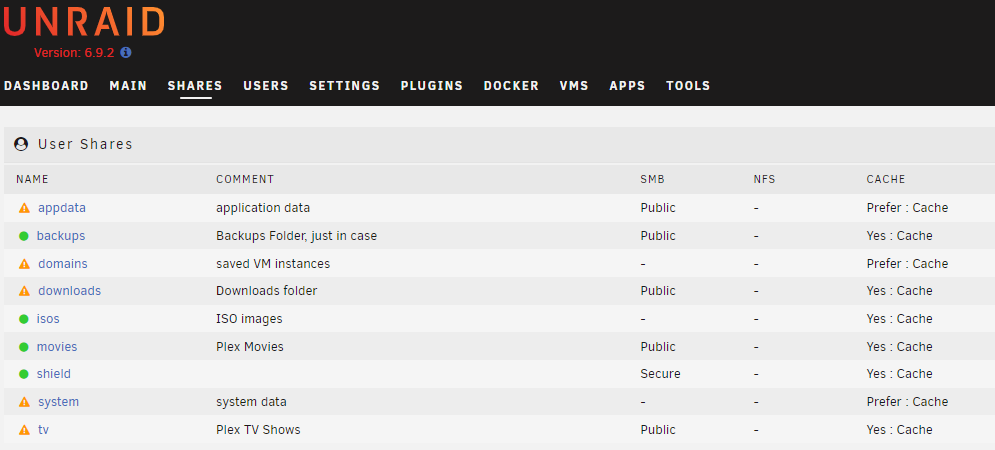
Task: Open the movies share link
Action: click(56, 347)
